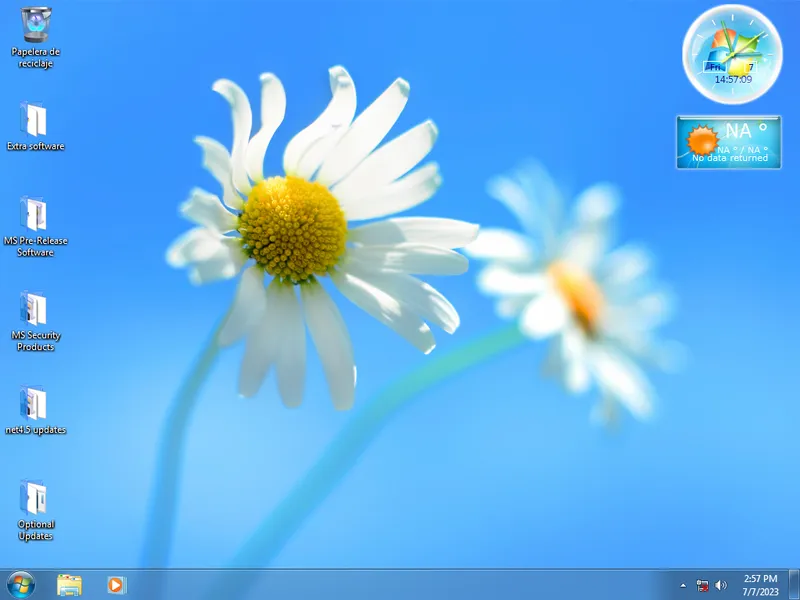This screenshot has width=800, height=600.
Task: Show hidden system tray icons arrow
Action: tap(683, 586)
